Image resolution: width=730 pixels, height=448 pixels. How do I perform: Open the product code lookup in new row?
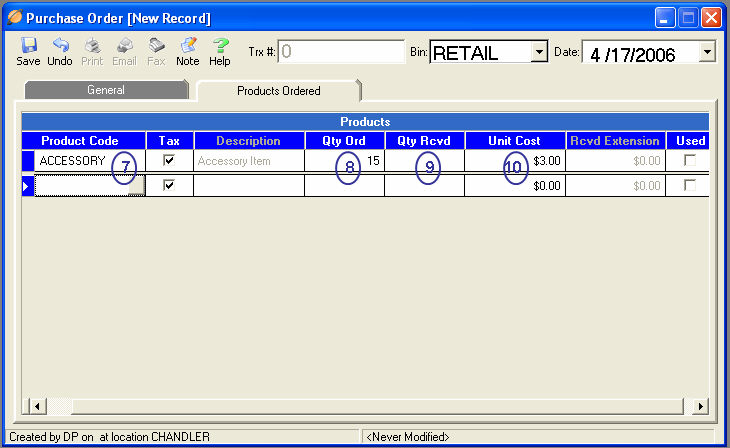pos(138,185)
